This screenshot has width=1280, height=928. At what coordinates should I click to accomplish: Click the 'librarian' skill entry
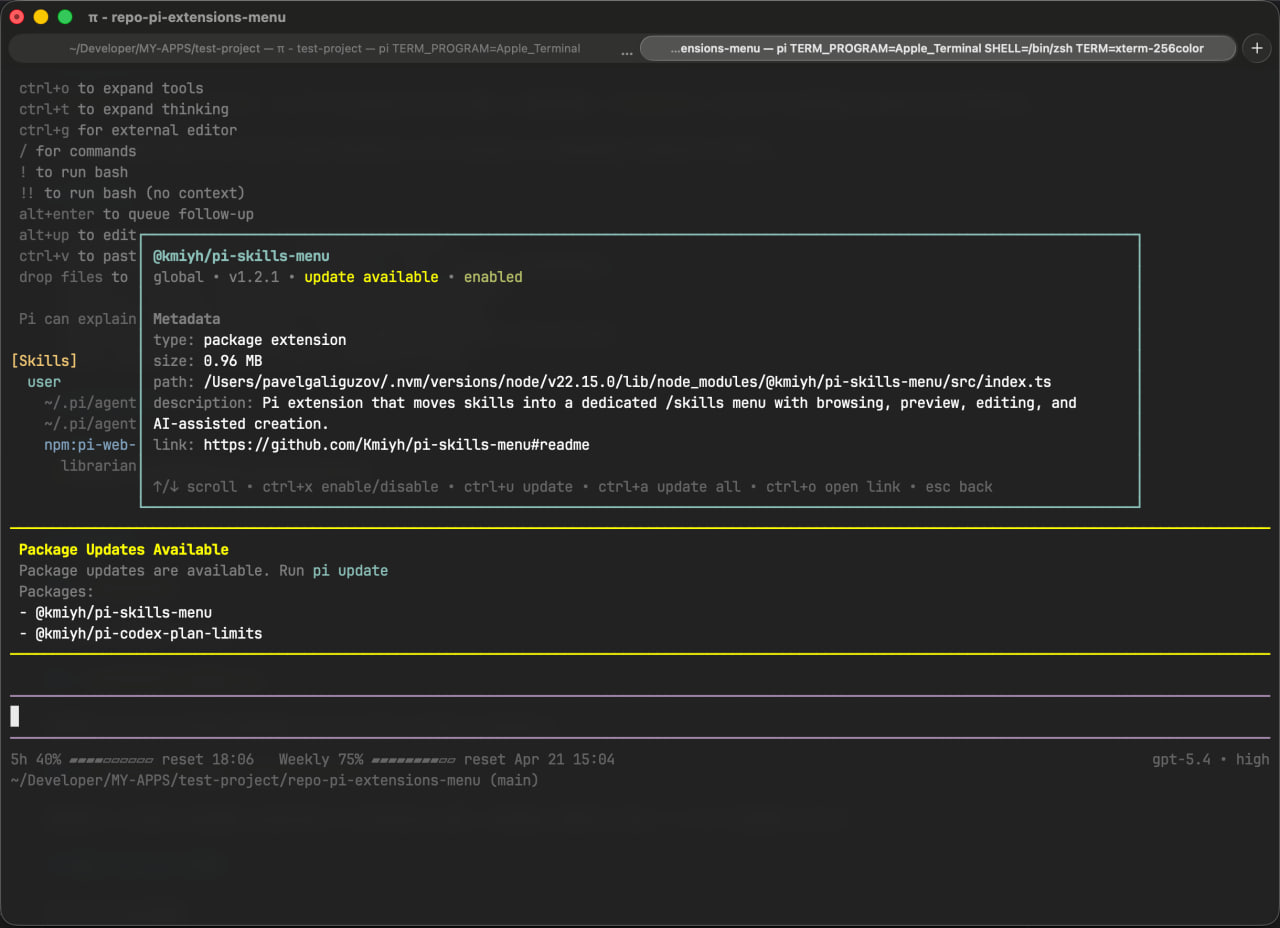[x=98, y=466]
